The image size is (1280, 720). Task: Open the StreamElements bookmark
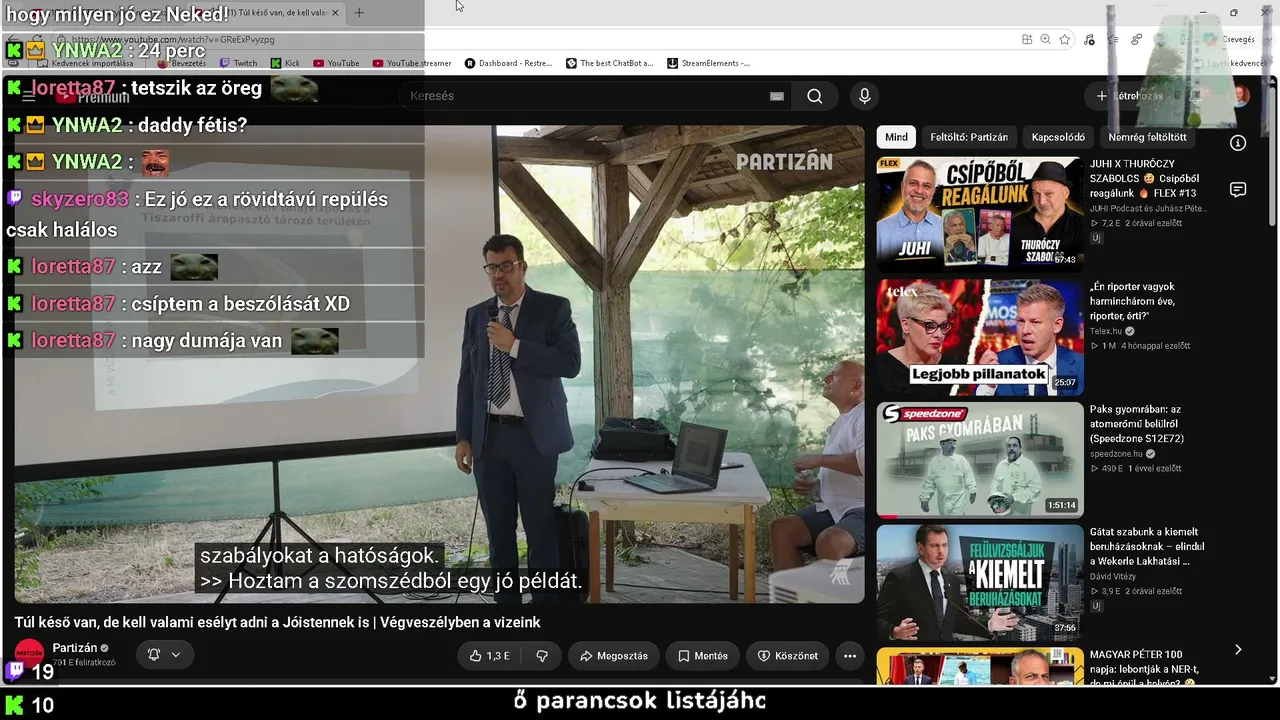[x=709, y=63]
